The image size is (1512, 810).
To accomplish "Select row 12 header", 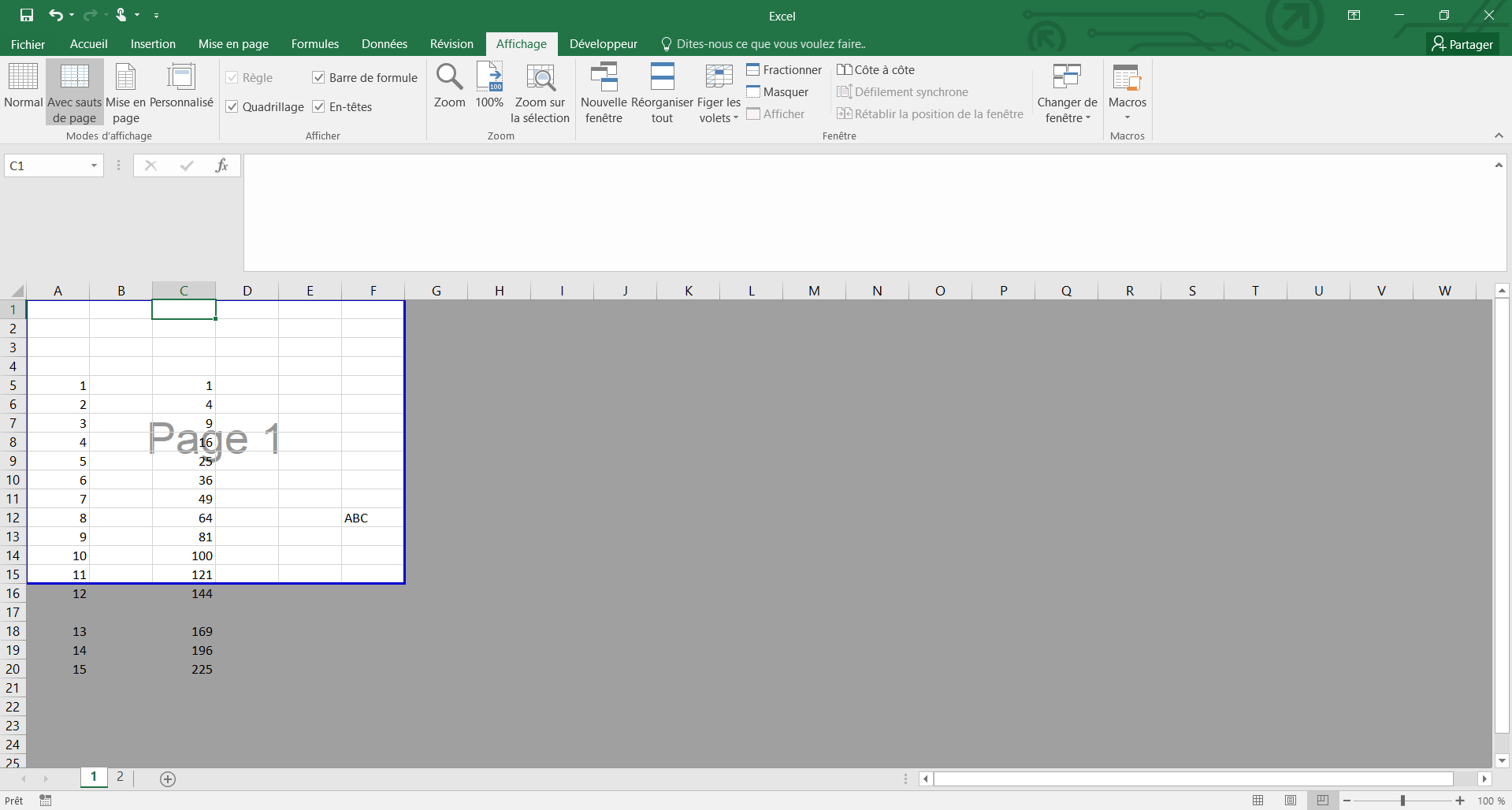I will [13, 518].
